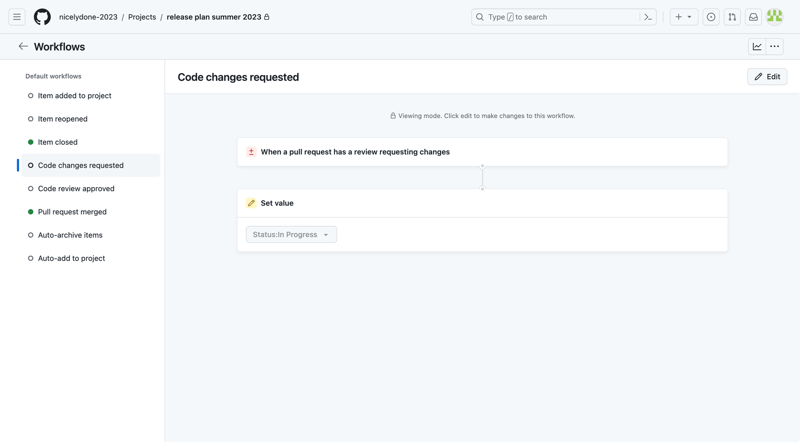Open the Notifications inbox icon

click(753, 17)
